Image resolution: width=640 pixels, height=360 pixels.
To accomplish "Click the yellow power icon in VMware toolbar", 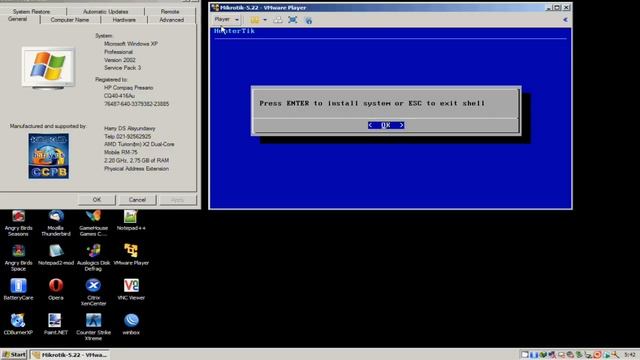I will pos(255,20).
